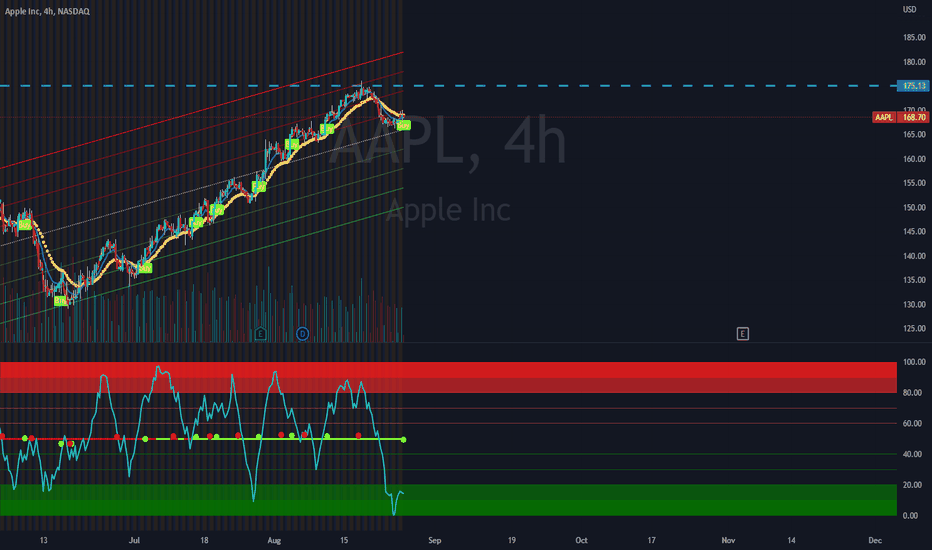Click the 0.00 oscillator scale value
The height and width of the screenshot is (550, 932).
point(911,516)
